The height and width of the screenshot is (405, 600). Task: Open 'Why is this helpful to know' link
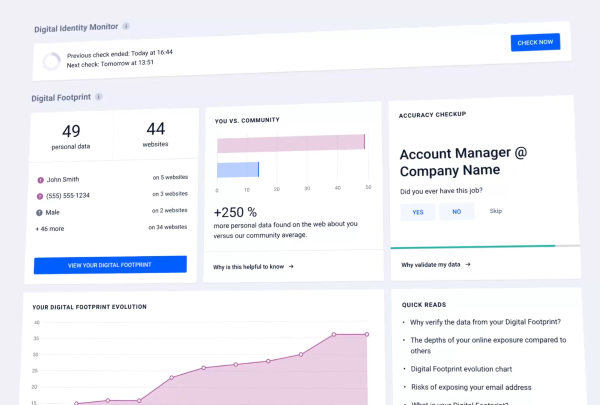coord(248,267)
